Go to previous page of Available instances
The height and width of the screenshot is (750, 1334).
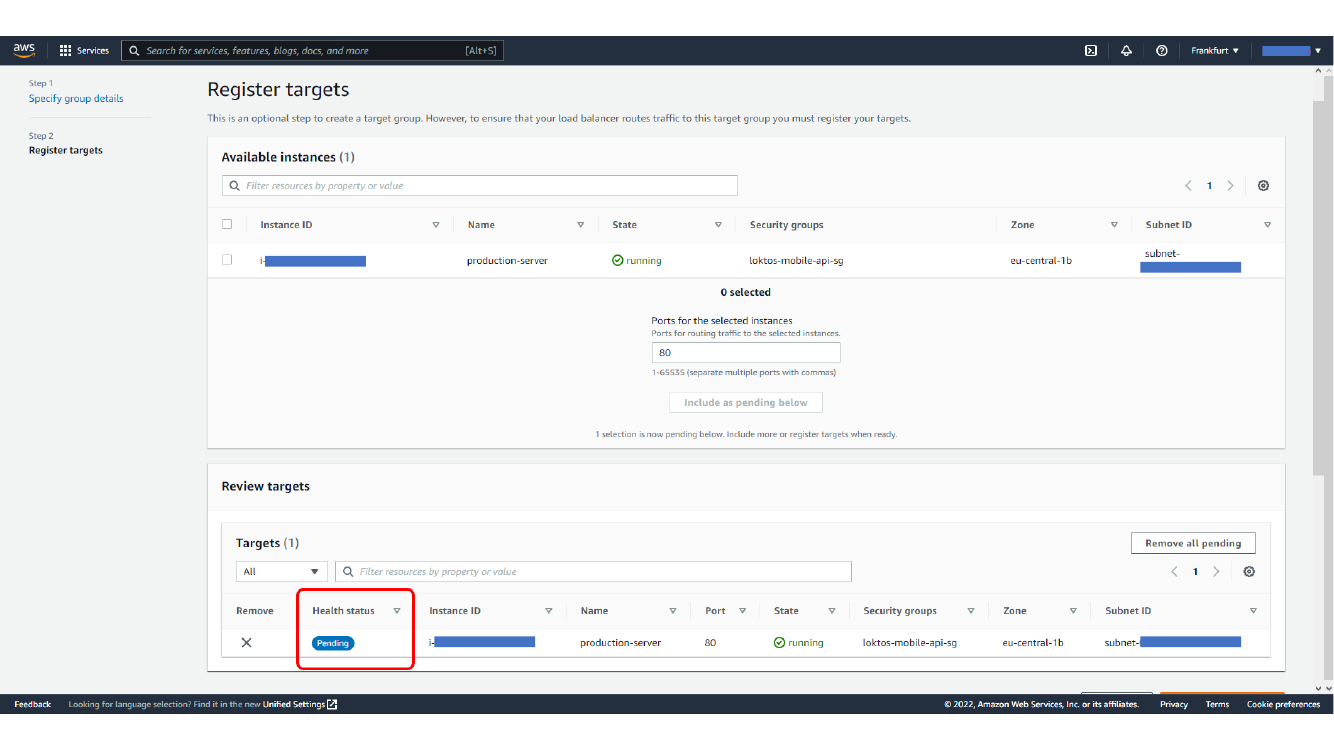point(1188,186)
